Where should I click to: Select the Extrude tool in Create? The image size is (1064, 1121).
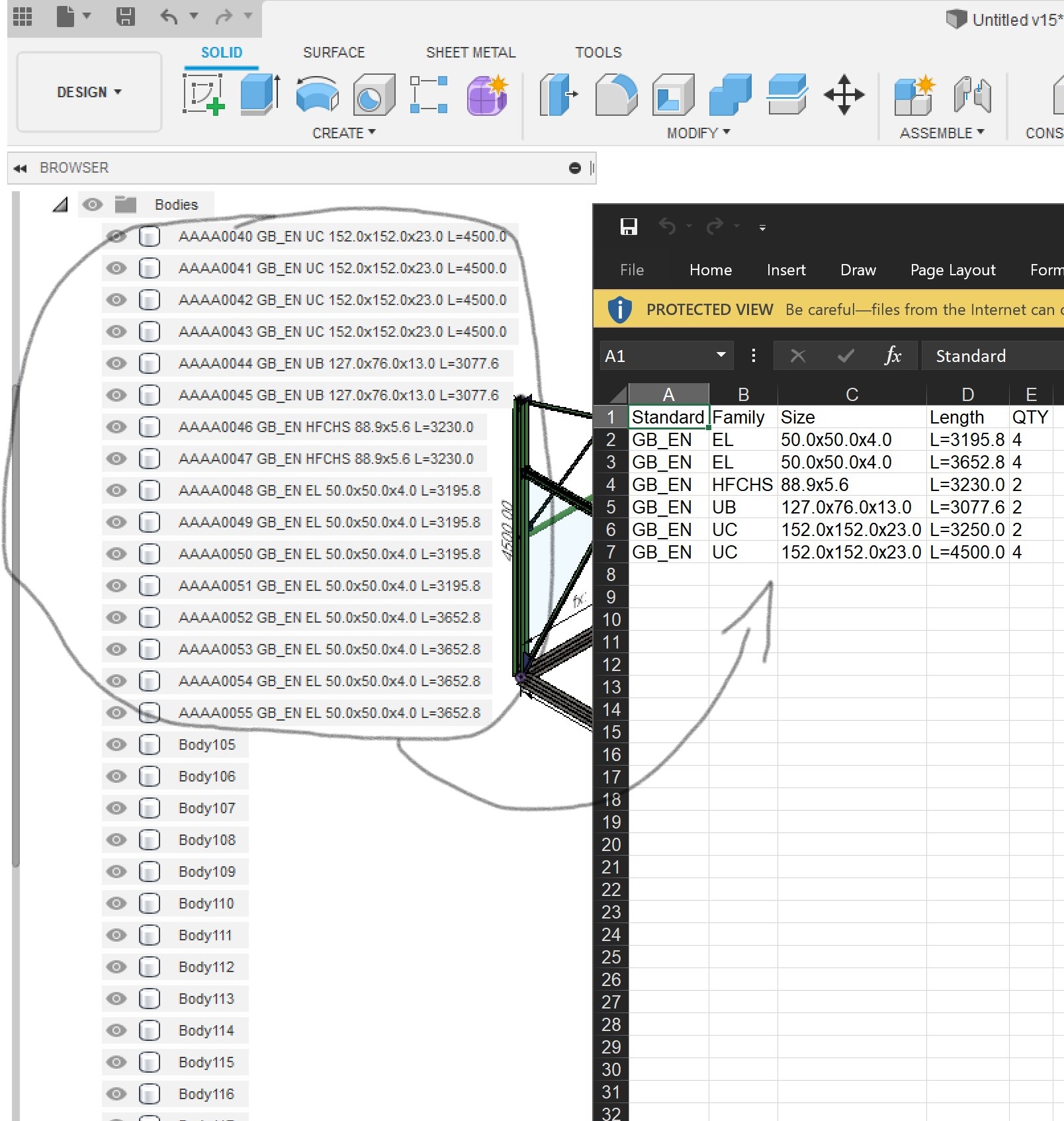coord(259,95)
